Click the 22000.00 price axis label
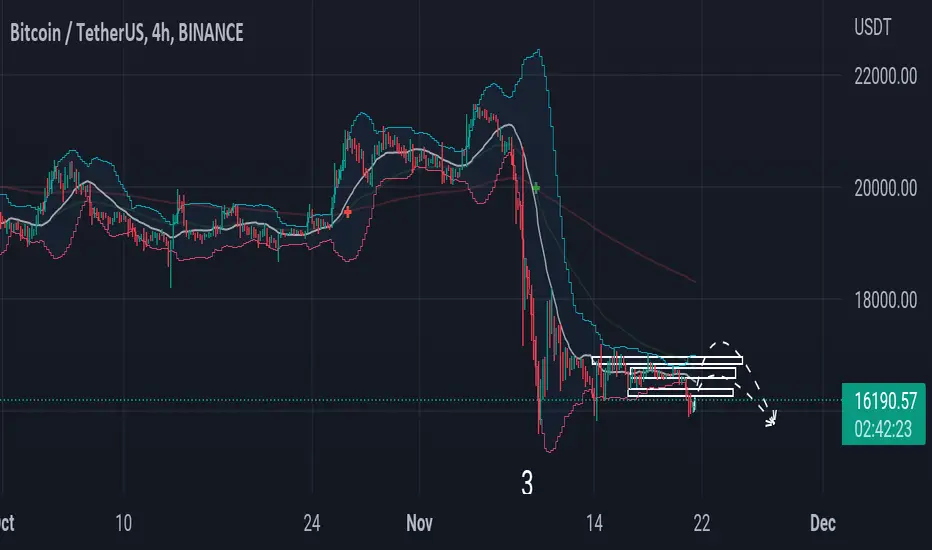Screen dimensions: 932x550 (x=886, y=76)
